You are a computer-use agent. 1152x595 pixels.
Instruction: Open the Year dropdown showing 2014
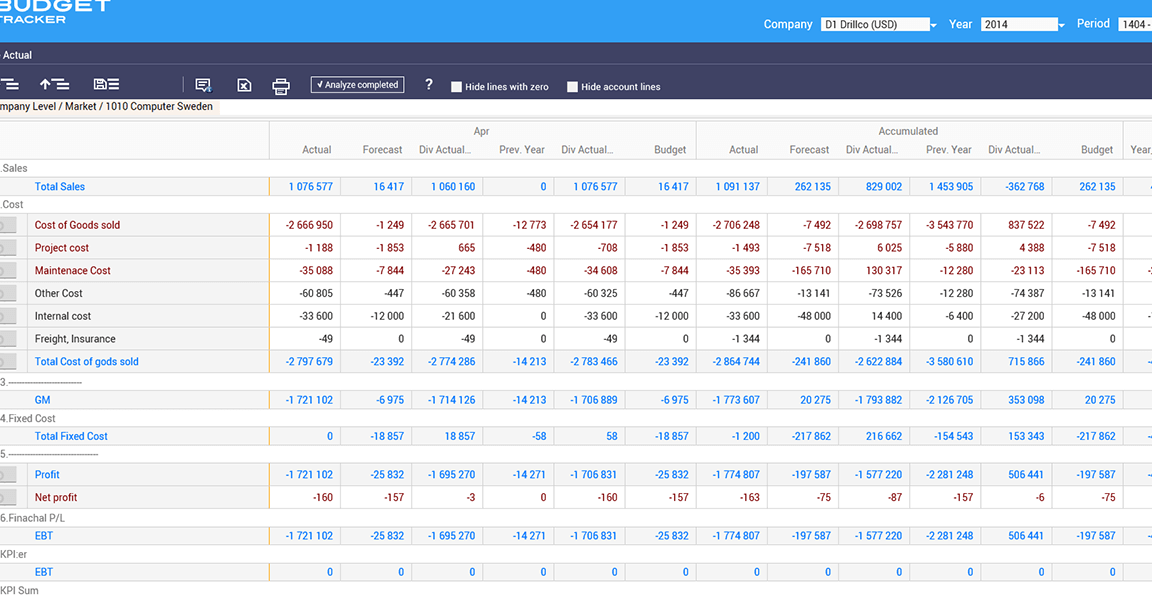click(1023, 24)
